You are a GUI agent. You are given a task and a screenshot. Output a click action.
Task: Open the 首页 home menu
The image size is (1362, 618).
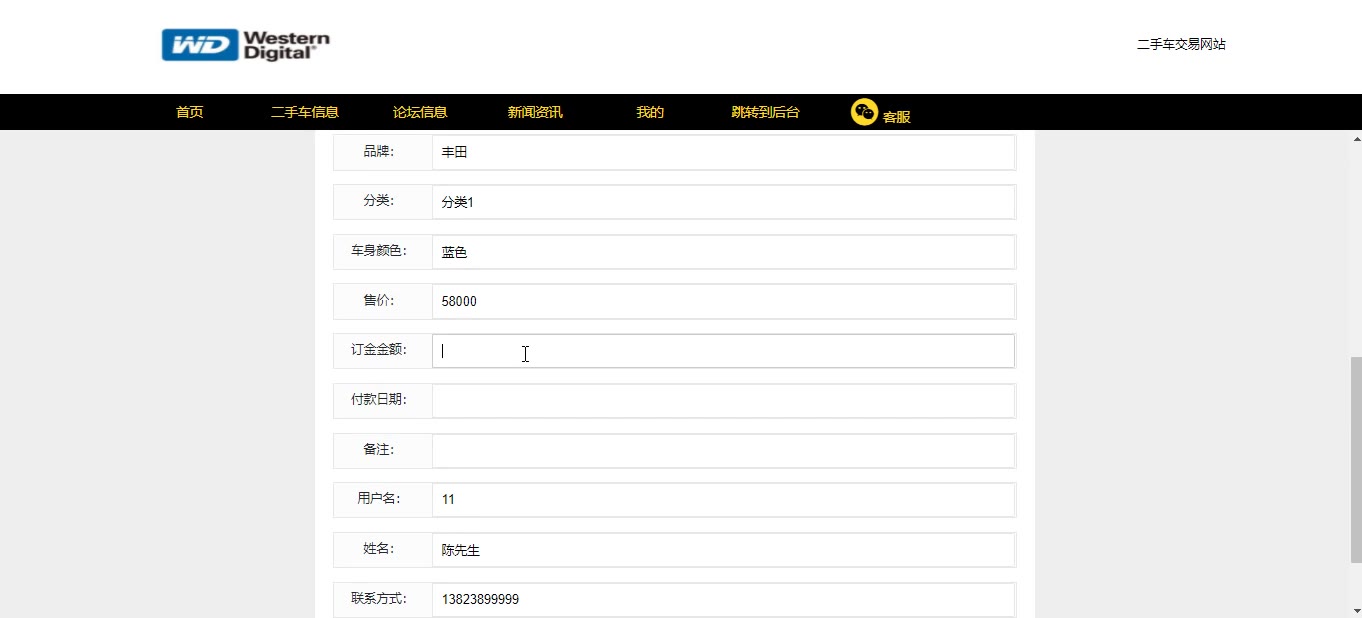[x=189, y=112]
